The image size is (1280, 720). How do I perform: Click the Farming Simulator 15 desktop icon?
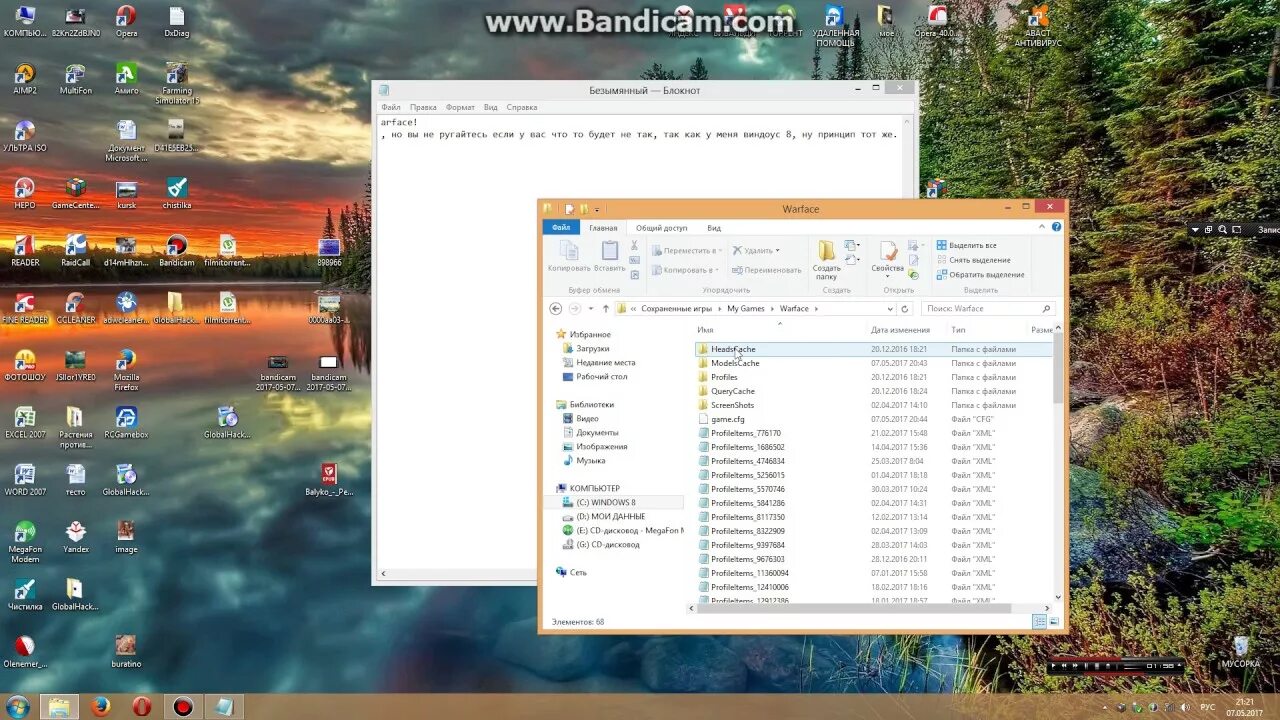coord(177,84)
